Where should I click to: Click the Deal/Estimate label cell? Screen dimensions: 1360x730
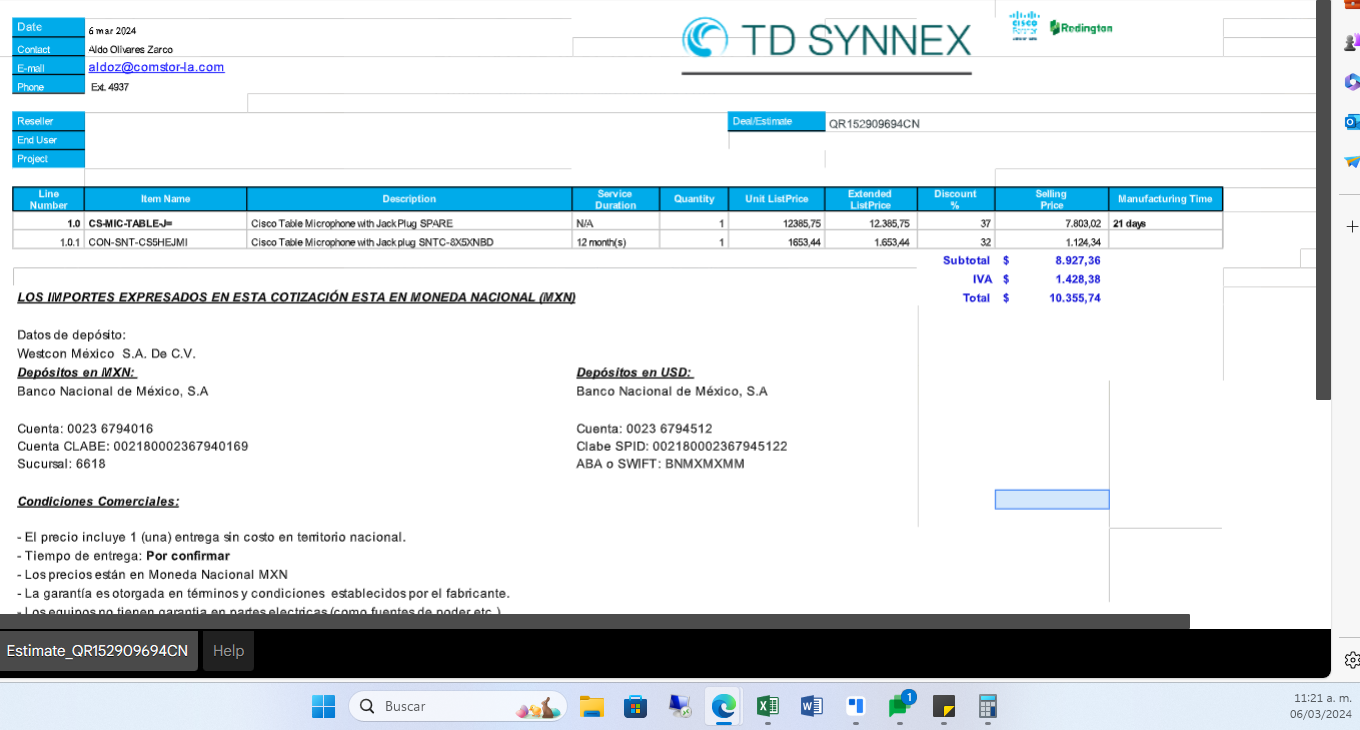(777, 121)
